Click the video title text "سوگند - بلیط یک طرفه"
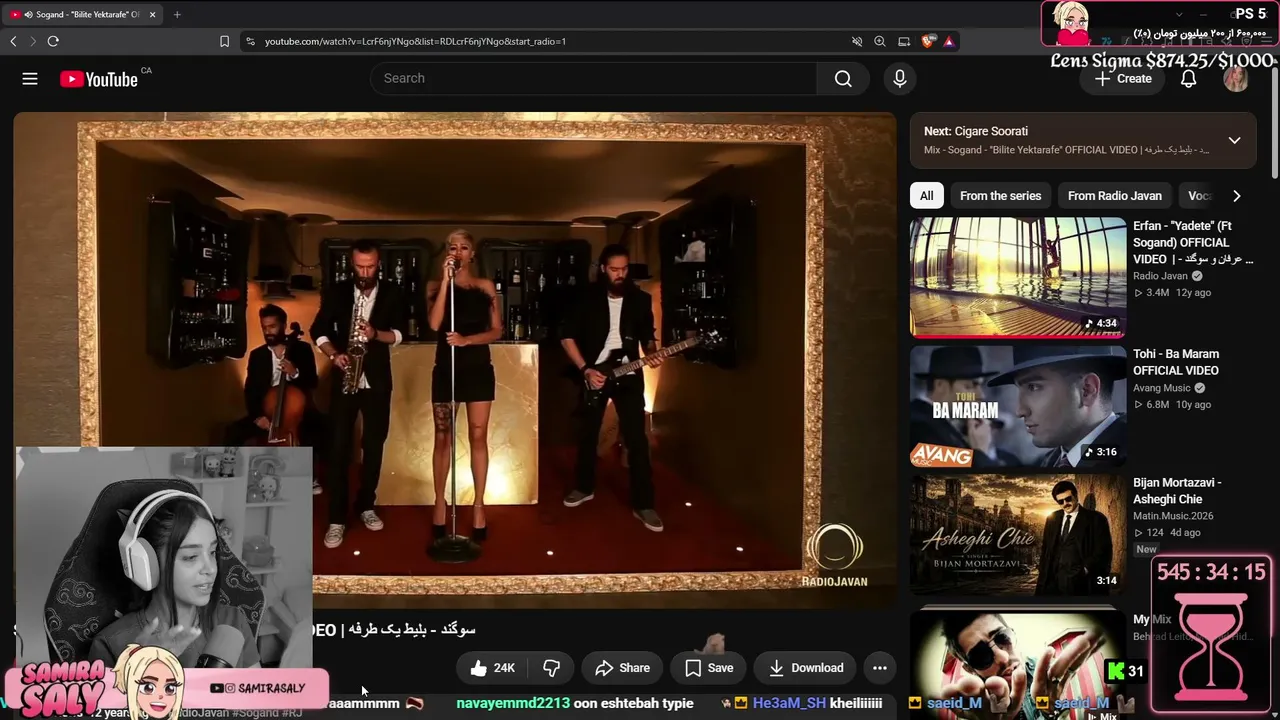This screenshot has height=720, width=1280. 413,630
